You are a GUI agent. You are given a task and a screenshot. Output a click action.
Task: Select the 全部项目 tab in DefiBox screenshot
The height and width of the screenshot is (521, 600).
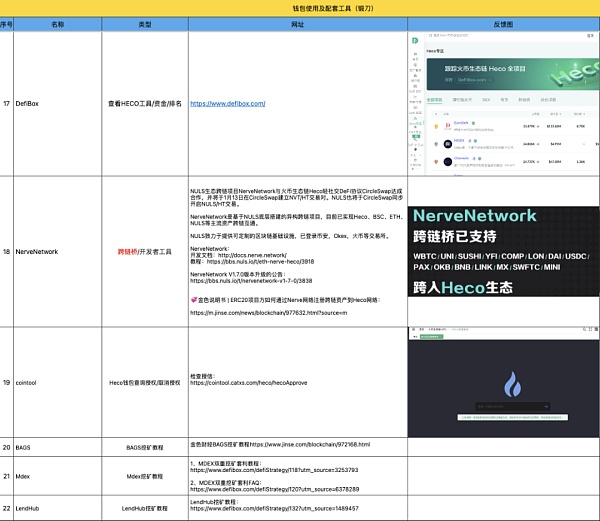pyautogui.click(x=434, y=100)
